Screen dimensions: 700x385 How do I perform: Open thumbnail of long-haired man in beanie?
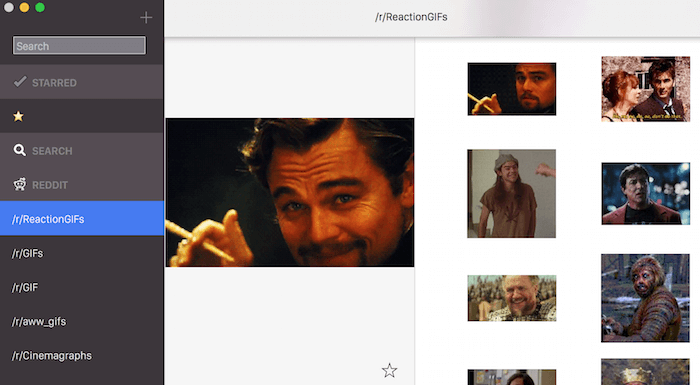coord(512,193)
